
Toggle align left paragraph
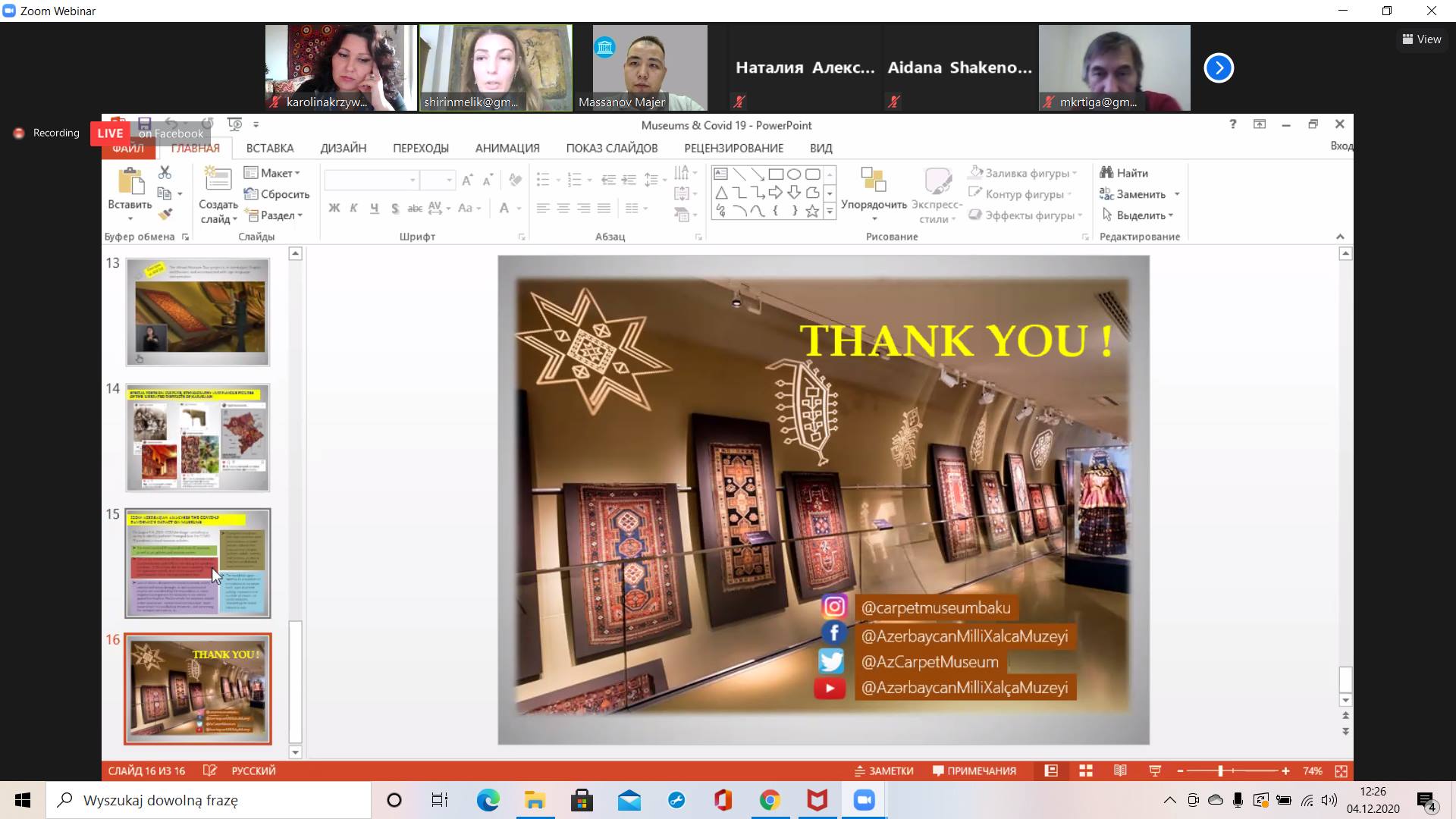(x=543, y=208)
